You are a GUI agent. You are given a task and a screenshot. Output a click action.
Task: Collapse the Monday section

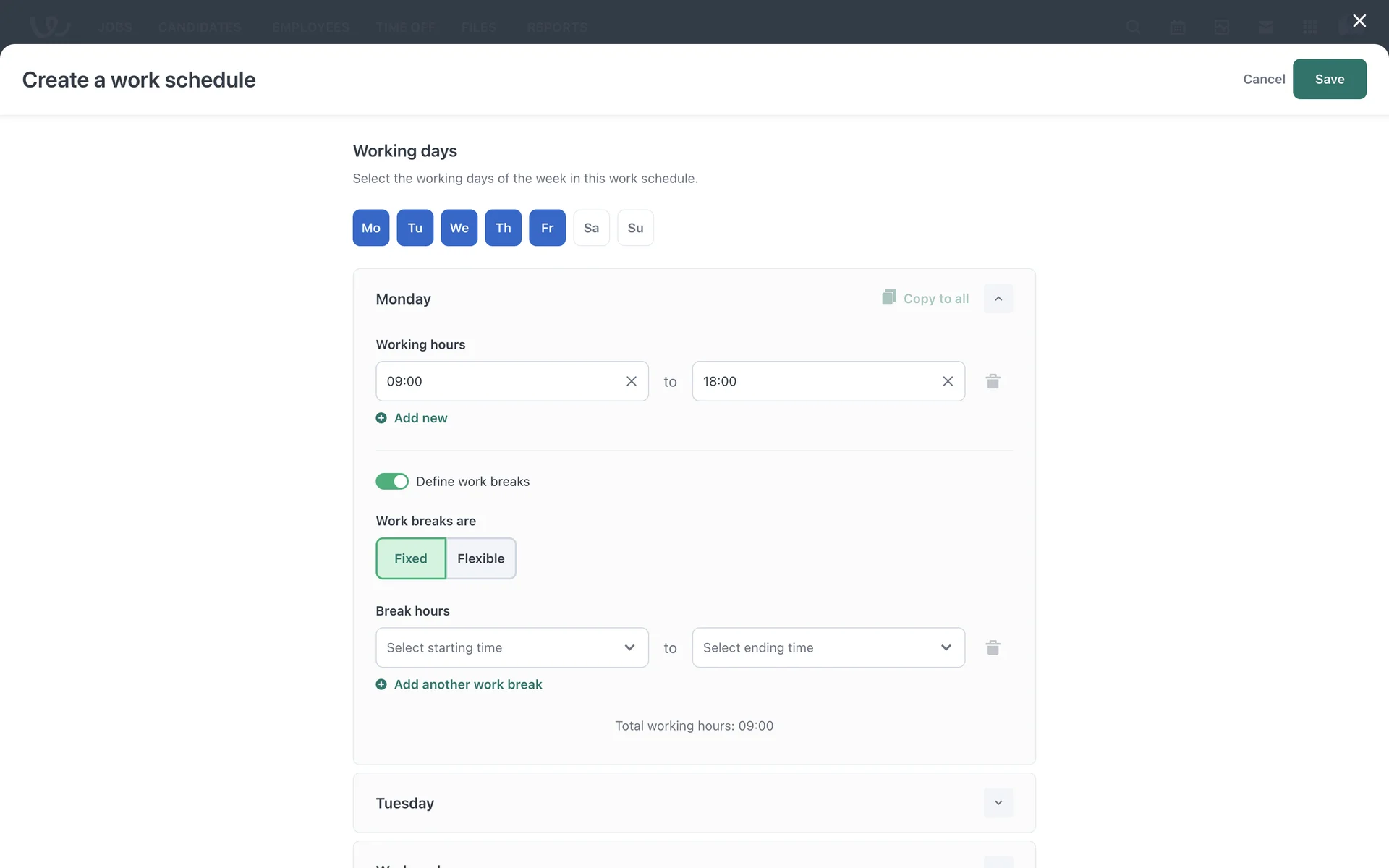point(998,299)
